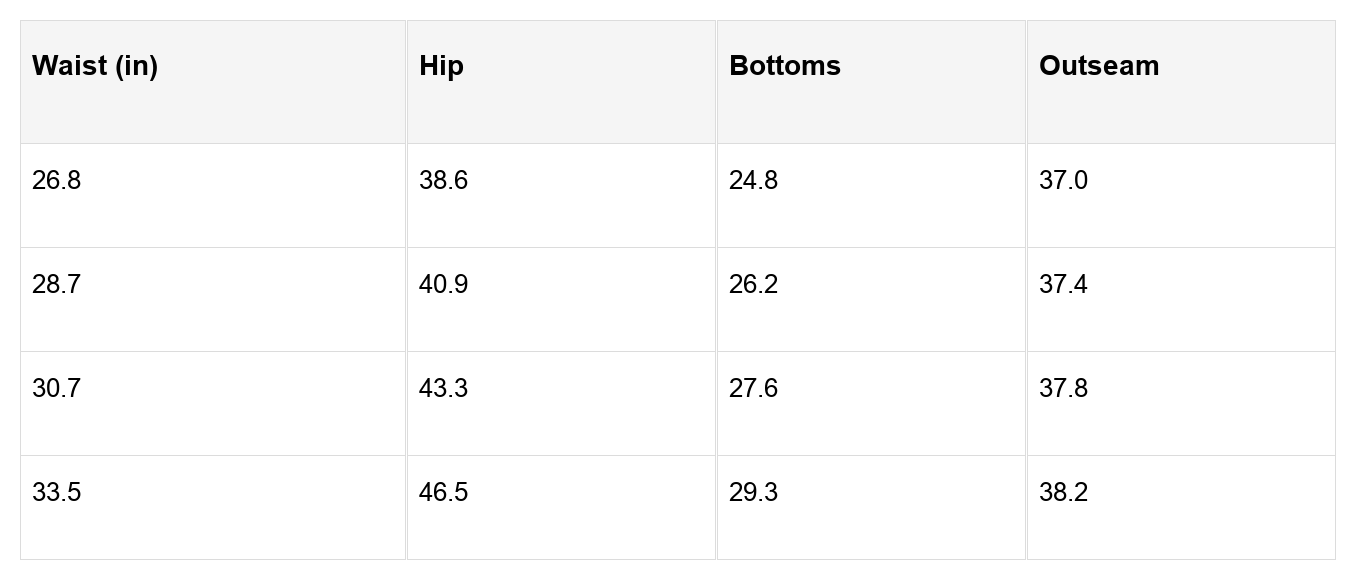Click hip measurement 38.6
Viewport: 1355px width, 579px height.
click(561, 195)
